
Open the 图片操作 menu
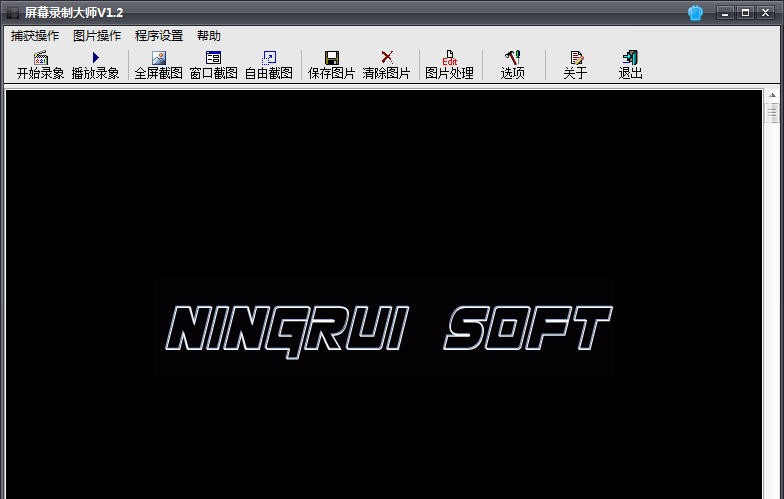97,36
